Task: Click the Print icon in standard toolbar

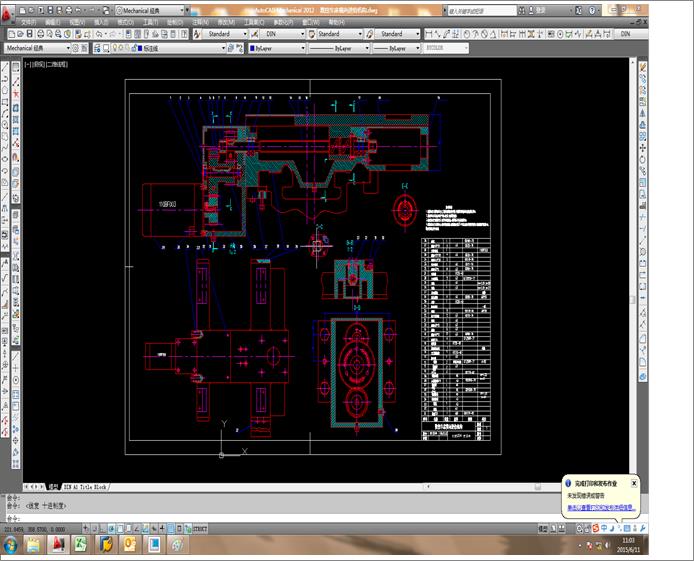Action: [40, 34]
